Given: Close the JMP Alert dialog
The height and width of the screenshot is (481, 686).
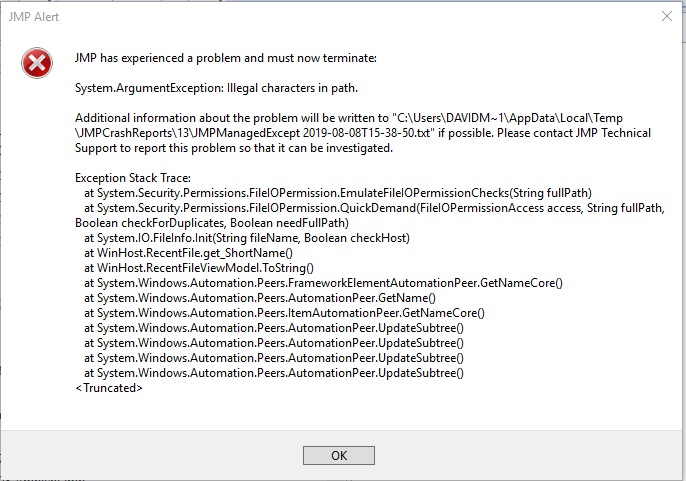Looking at the screenshot, I should (667, 15).
